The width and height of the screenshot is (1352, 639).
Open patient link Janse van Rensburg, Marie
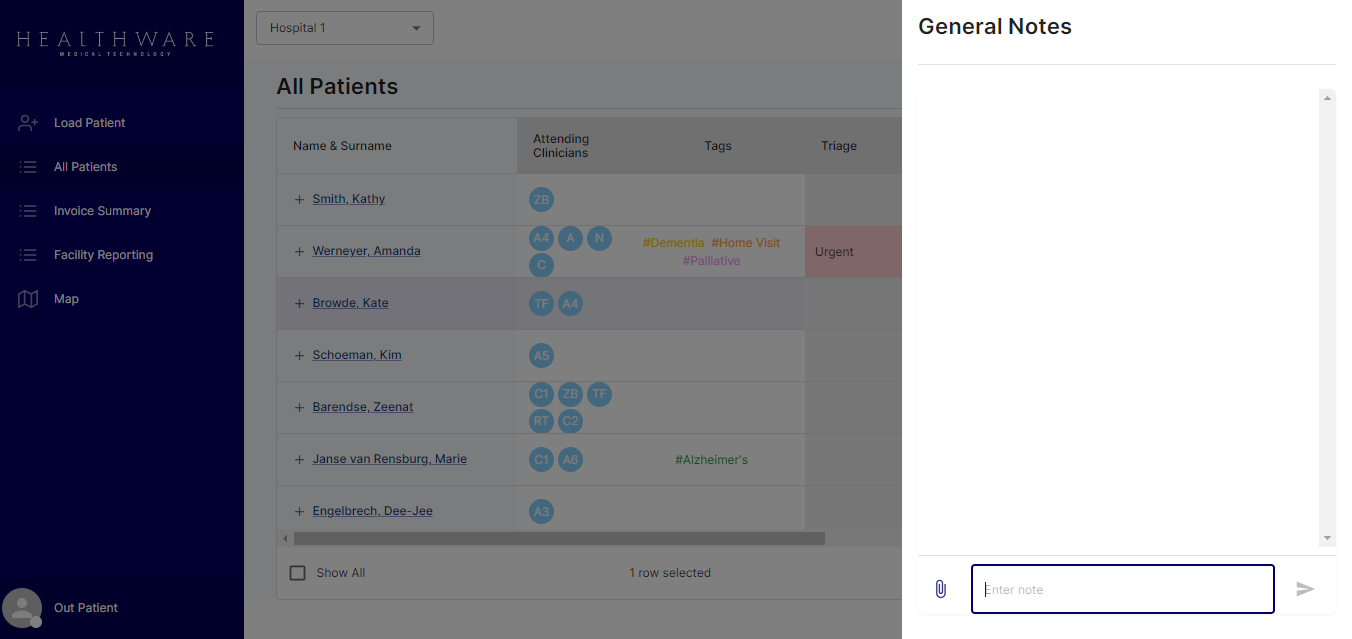click(389, 459)
